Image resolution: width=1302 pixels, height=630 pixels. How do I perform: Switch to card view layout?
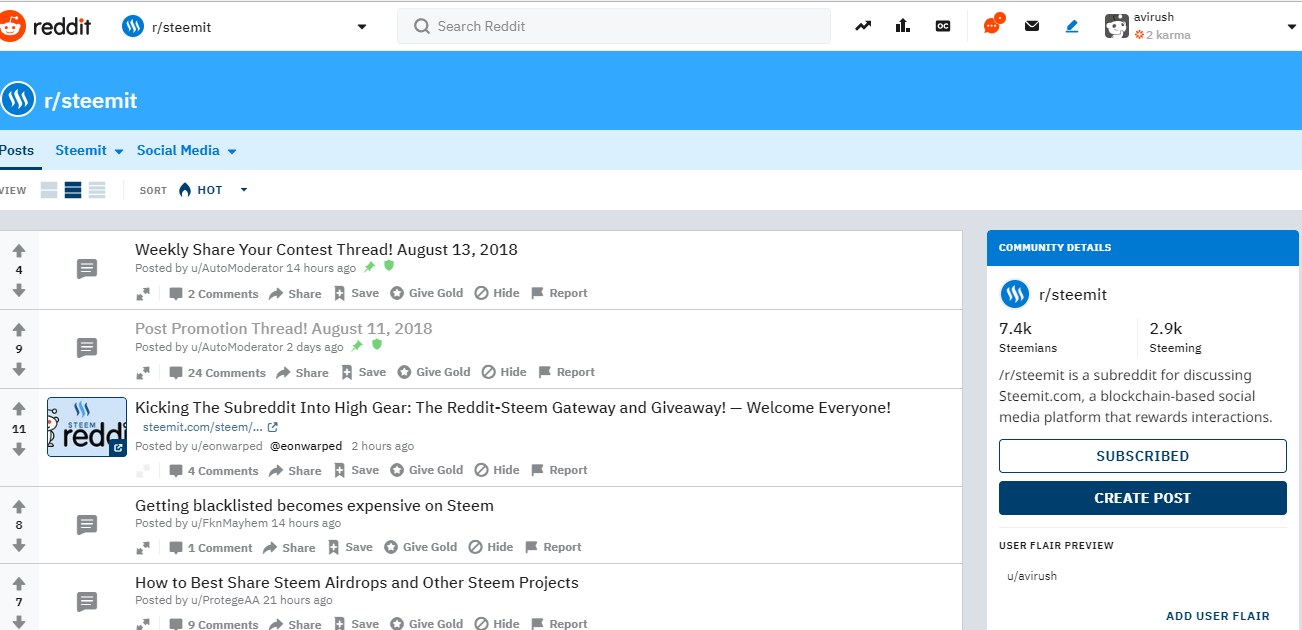[49, 190]
